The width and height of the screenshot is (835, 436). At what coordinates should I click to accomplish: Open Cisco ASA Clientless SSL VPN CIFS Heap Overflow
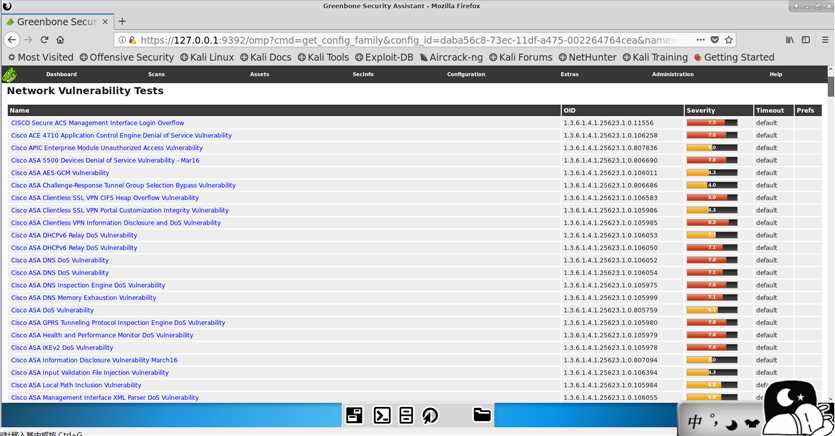(x=105, y=198)
